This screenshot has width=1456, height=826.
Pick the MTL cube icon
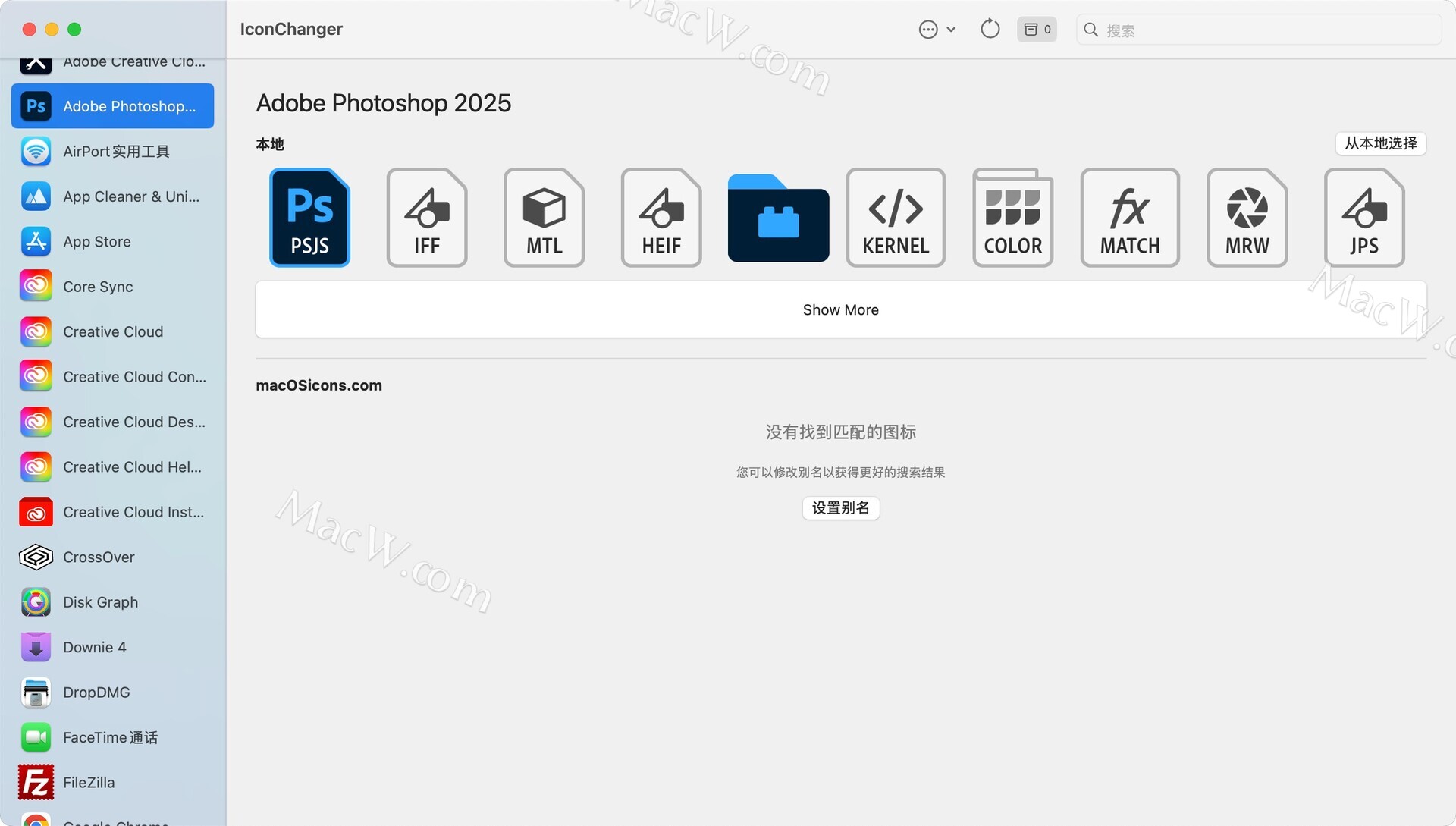(544, 218)
